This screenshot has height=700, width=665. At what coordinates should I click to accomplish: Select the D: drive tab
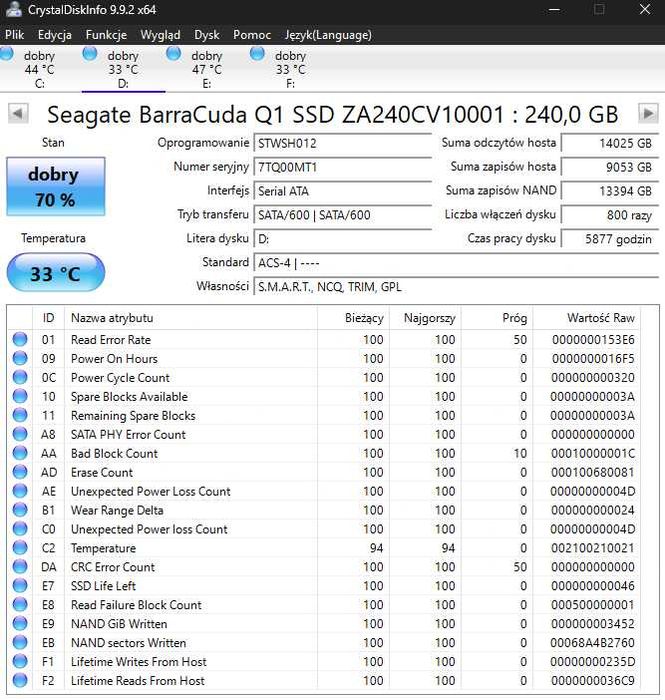tap(123, 69)
